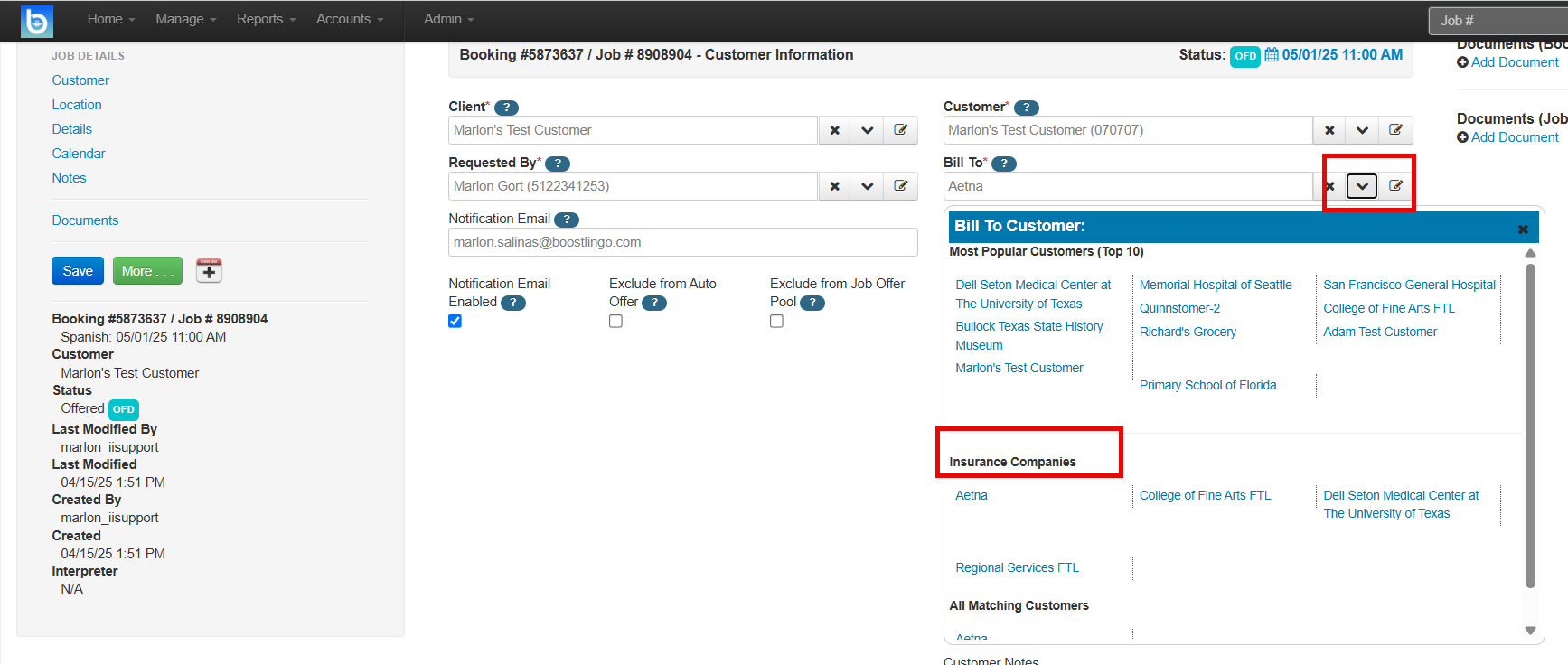Select Memorial Hospital of Seattle

coord(1216,285)
